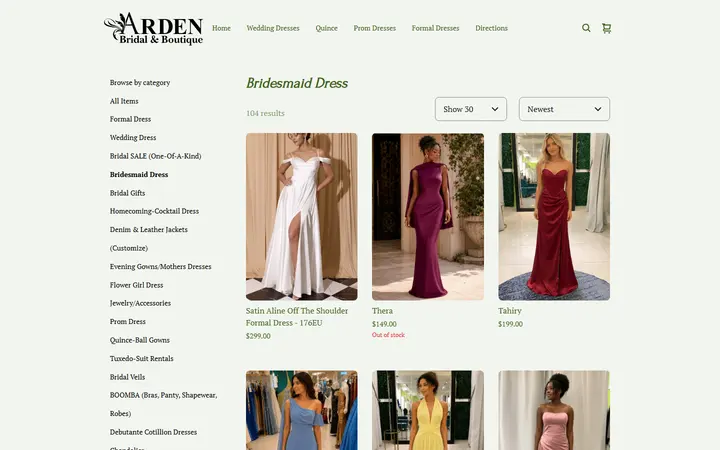Click the Arden Bridal & Boutique logo
720x450 pixels.
click(x=153, y=28)
